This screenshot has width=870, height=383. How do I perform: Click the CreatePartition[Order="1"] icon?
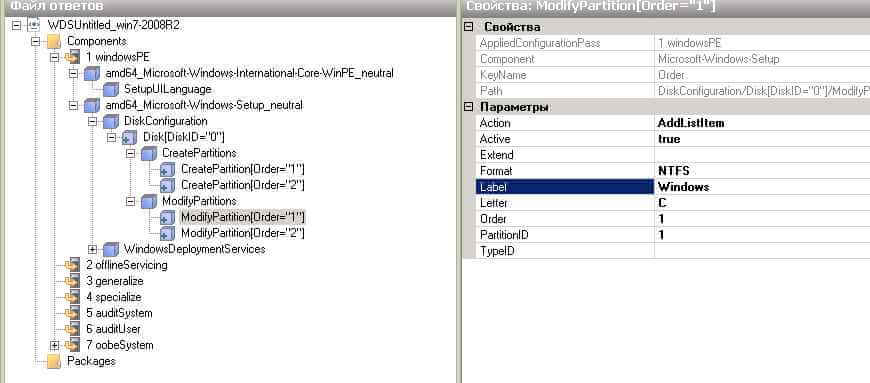click(x=167, y=169)
